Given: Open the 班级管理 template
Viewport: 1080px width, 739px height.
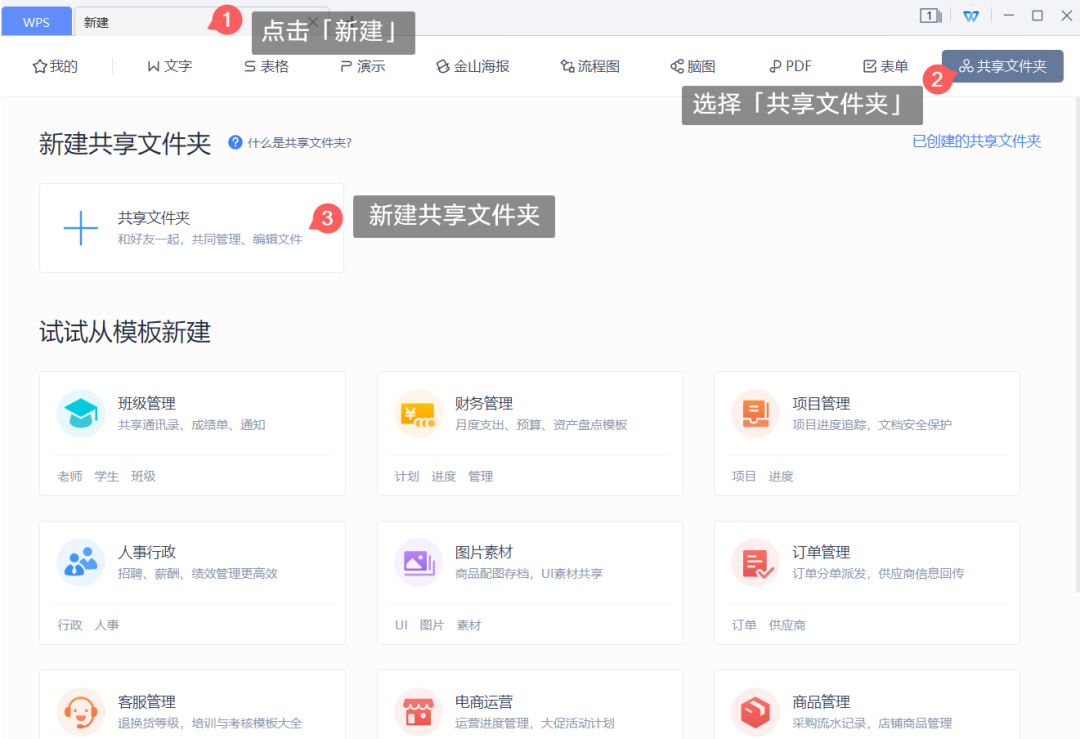Looking at the screenshot, I should click(x=192, y=433).
